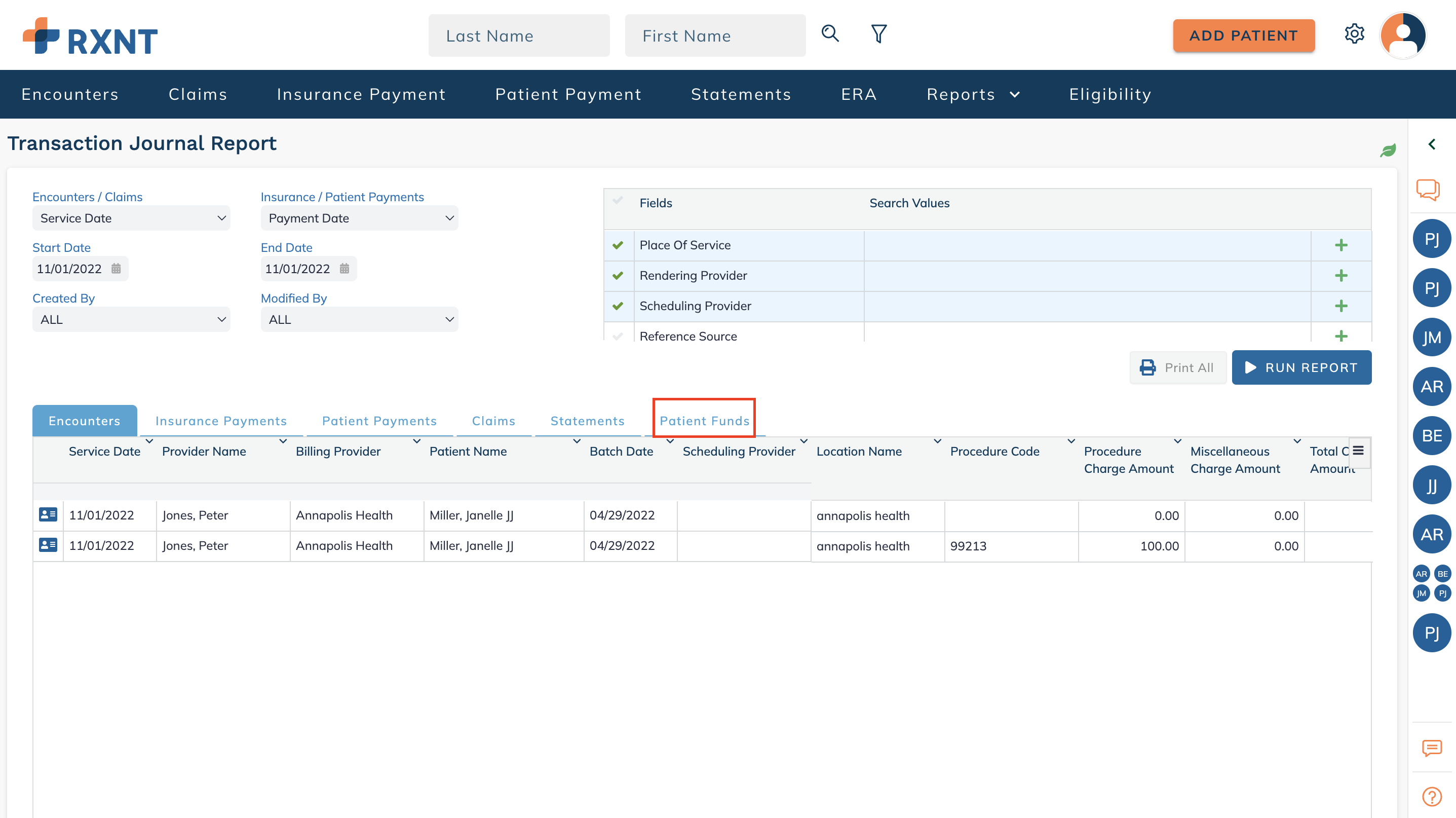Add search value for Rendering Provider
This screenshot has width=1456, height=818.
coord(1340,276)
